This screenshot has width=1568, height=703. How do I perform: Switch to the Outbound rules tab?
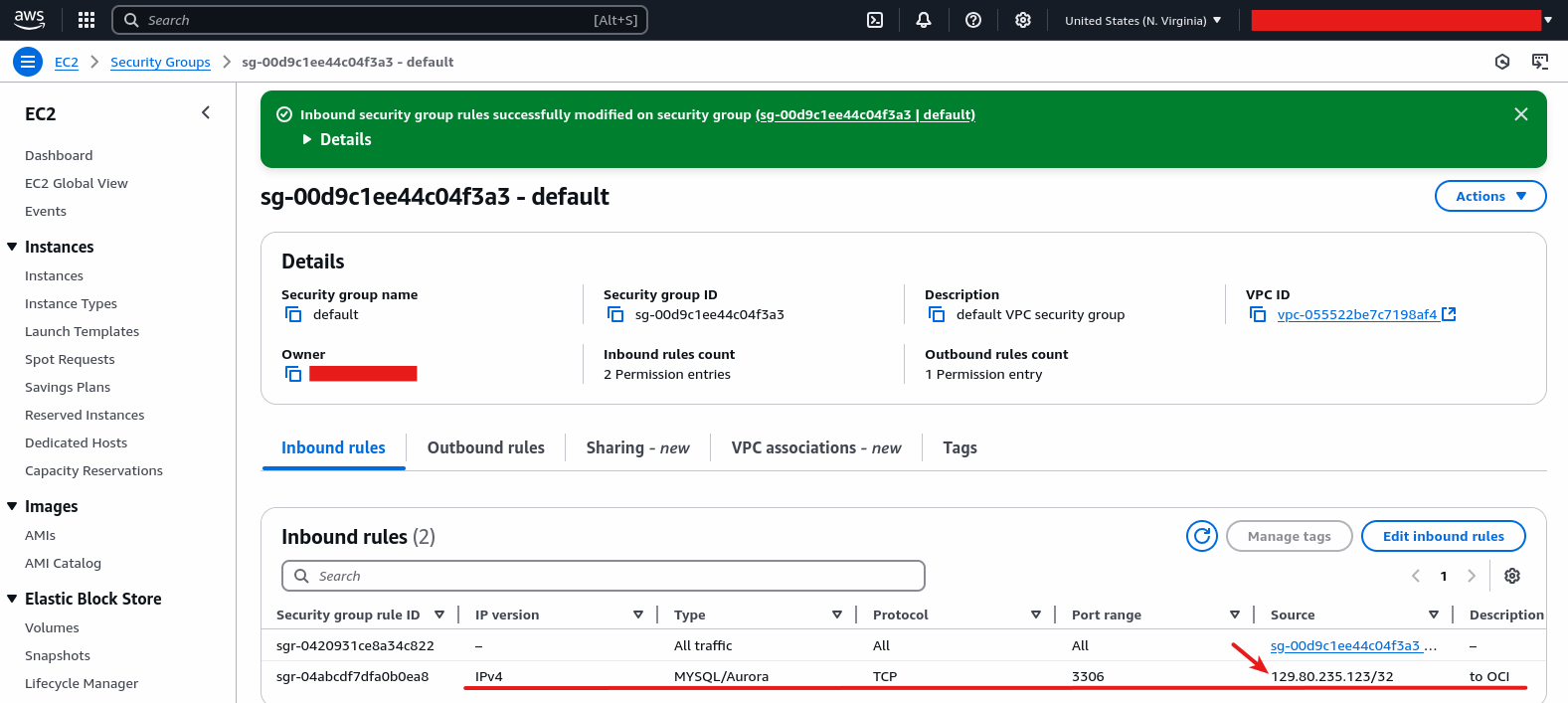[x=485, y=447]
